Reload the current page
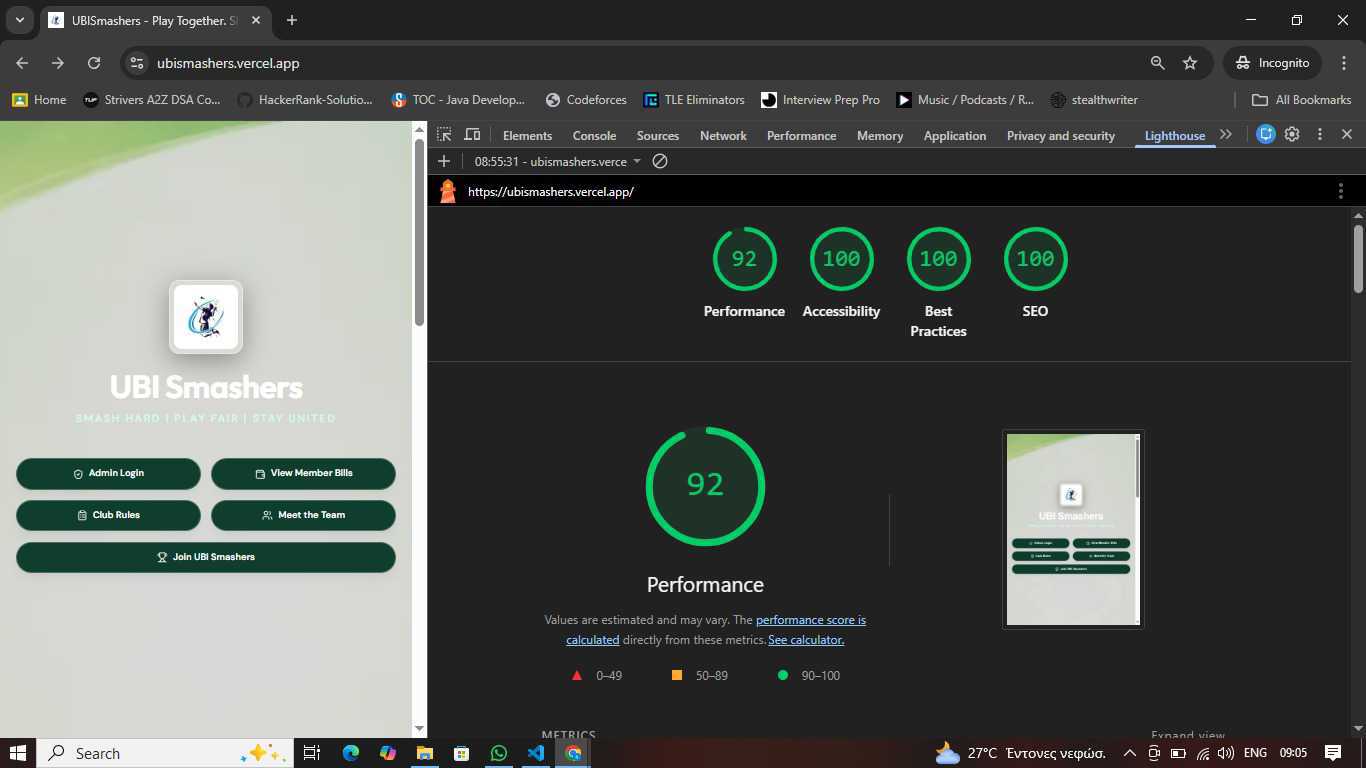 pyautogui.click(x=94, y=63)
